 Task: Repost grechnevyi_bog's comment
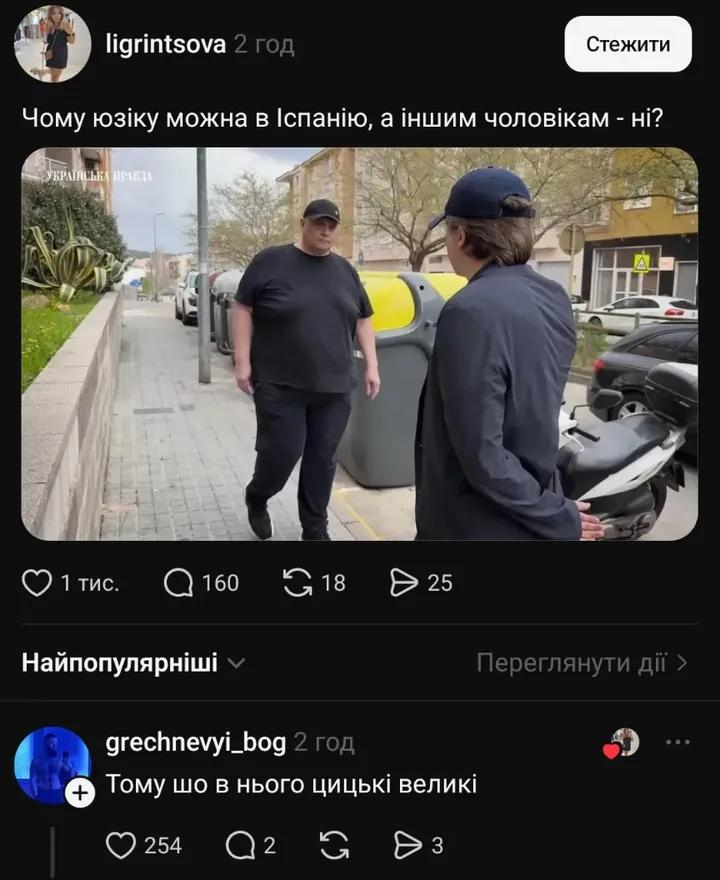tap(334, 845)
